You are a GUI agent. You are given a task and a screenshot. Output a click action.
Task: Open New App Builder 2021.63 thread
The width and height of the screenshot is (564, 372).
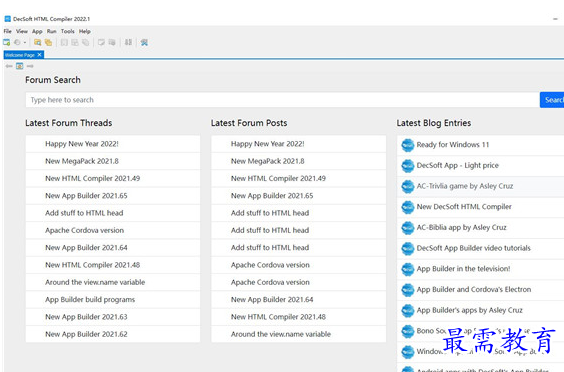113,317
